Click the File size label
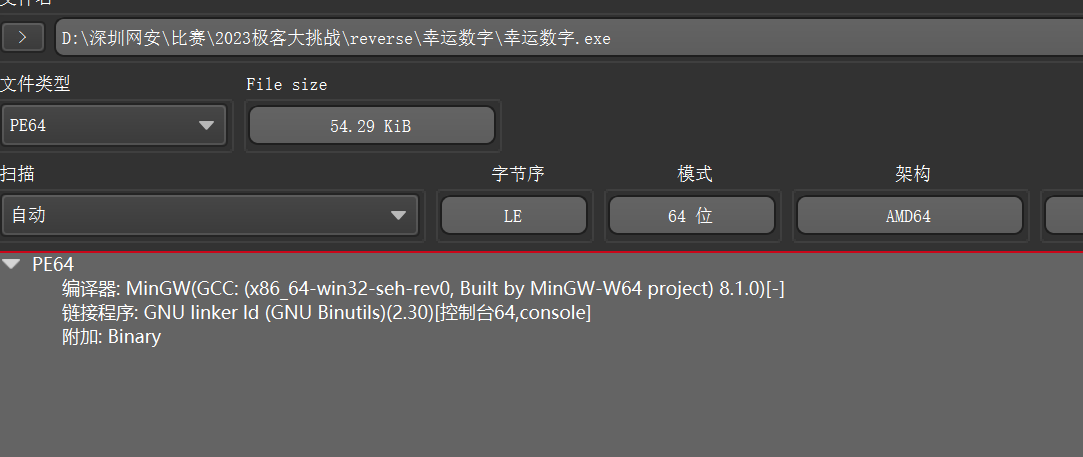1083x457 pixels. tap(287, 85)
